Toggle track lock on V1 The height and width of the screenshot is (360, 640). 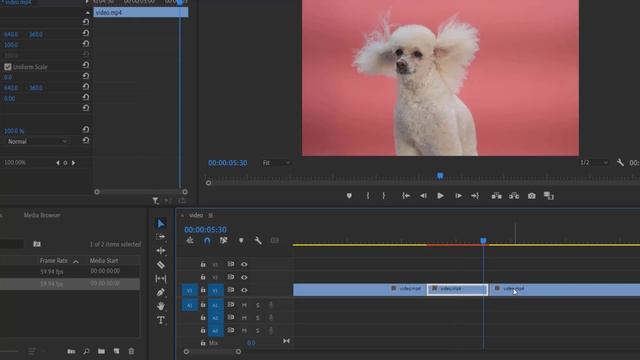pyautogui.click(x=203, y=290)
